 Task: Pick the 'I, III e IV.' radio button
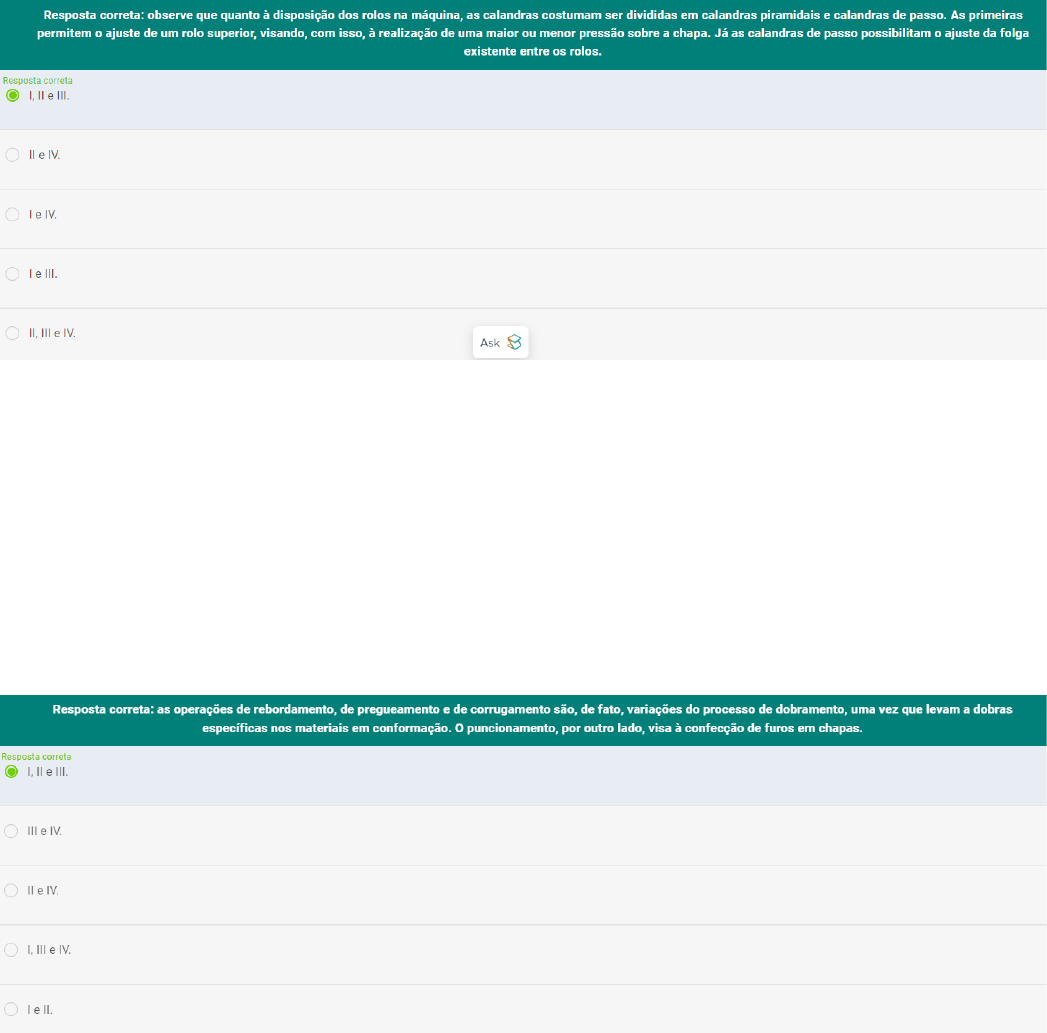[12, 949]
